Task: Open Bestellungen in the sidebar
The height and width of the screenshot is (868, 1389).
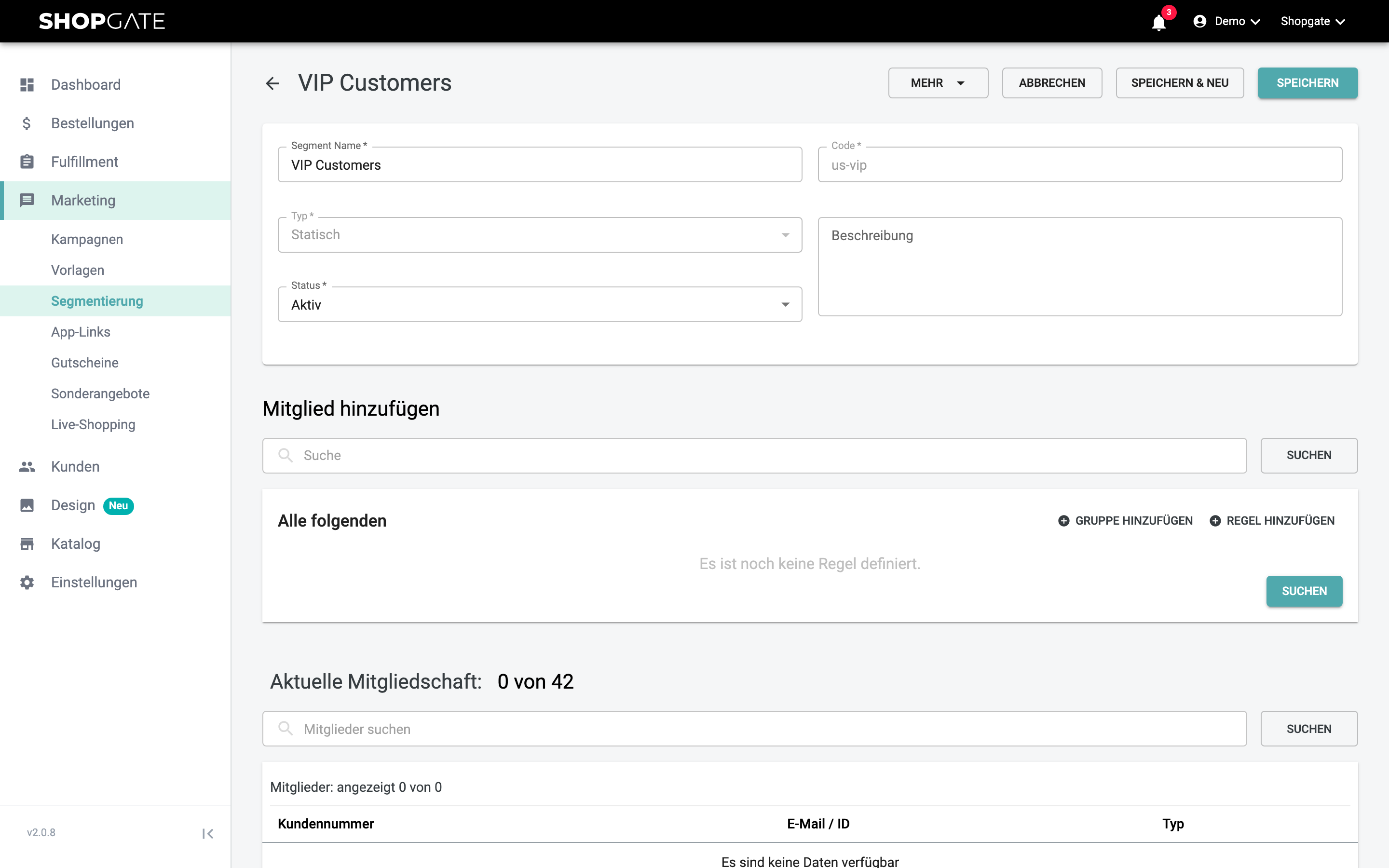Action: (115, 123)
